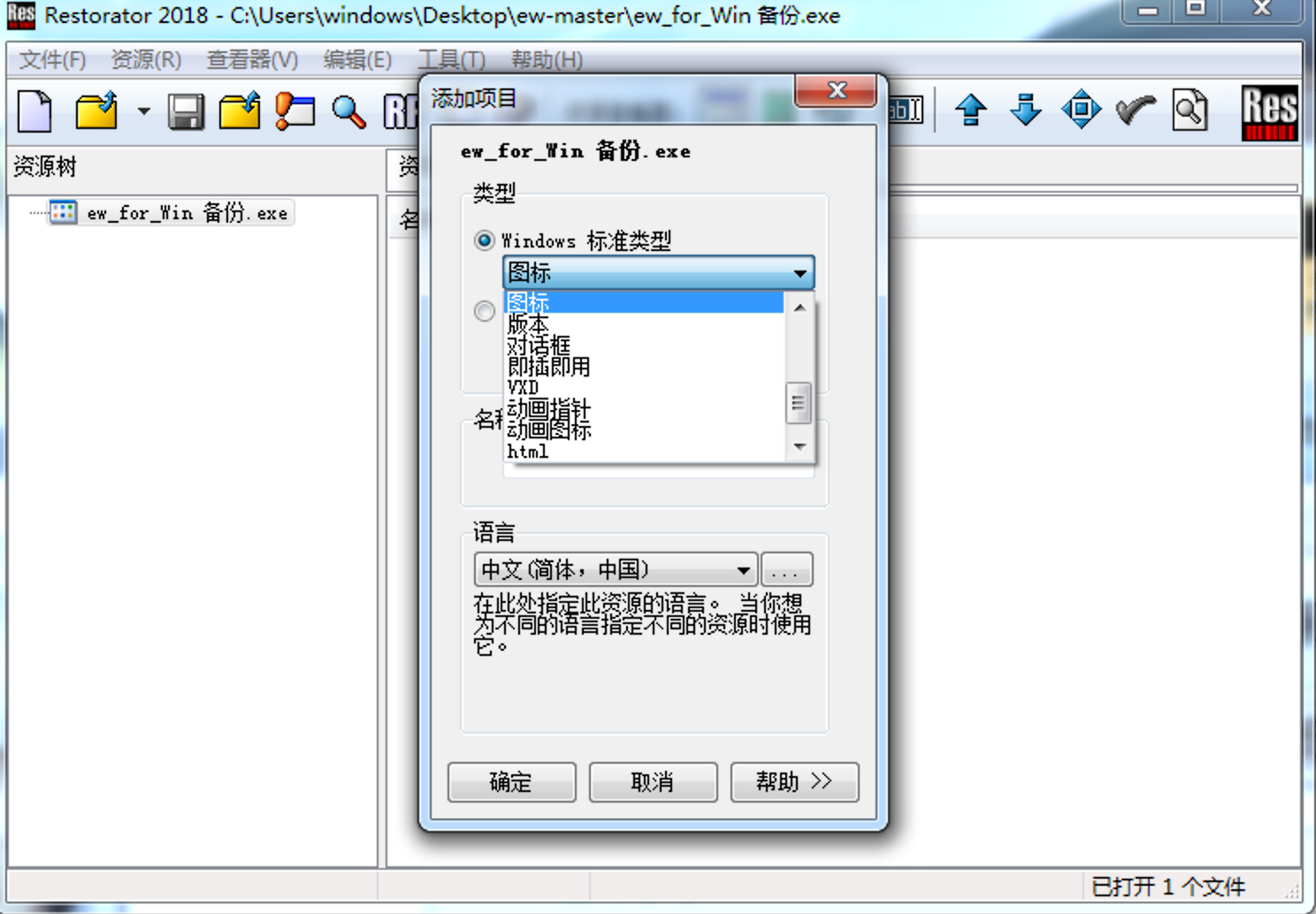This screenshot has width=1316, height=914.
Task: Choose html in the dropdown list
Action: pyautogui.click(x=644, y=451)
